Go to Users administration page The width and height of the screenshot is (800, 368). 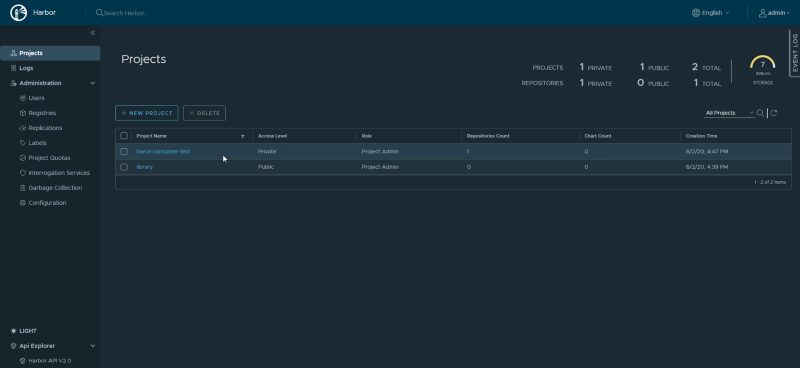(x=36, y=98)
